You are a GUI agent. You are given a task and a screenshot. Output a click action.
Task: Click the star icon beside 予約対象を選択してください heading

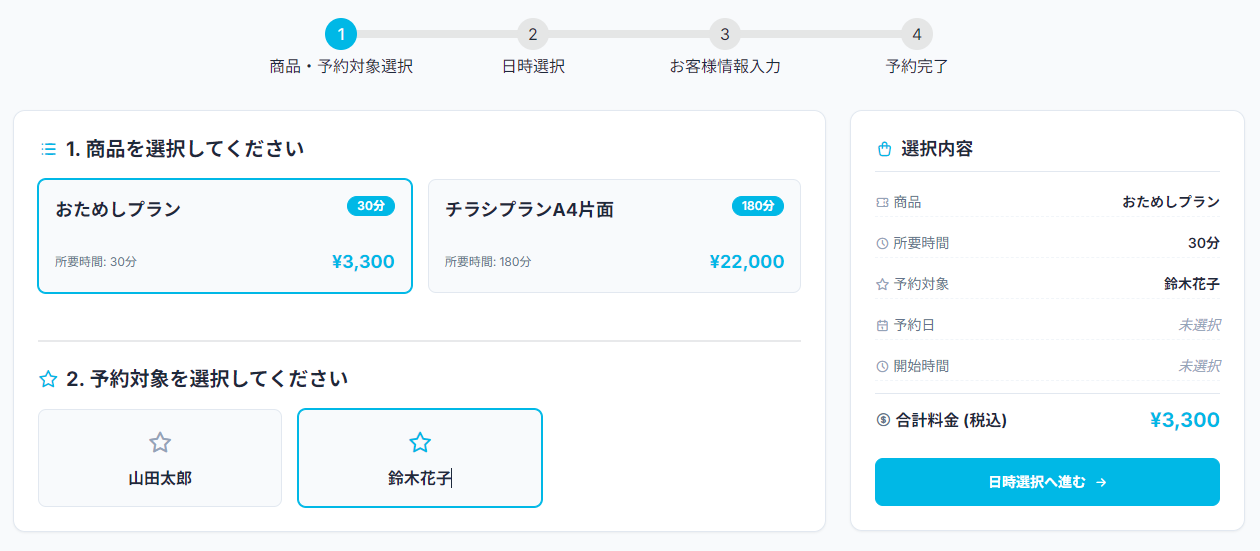pyautogui.click(x=48, y=379)
